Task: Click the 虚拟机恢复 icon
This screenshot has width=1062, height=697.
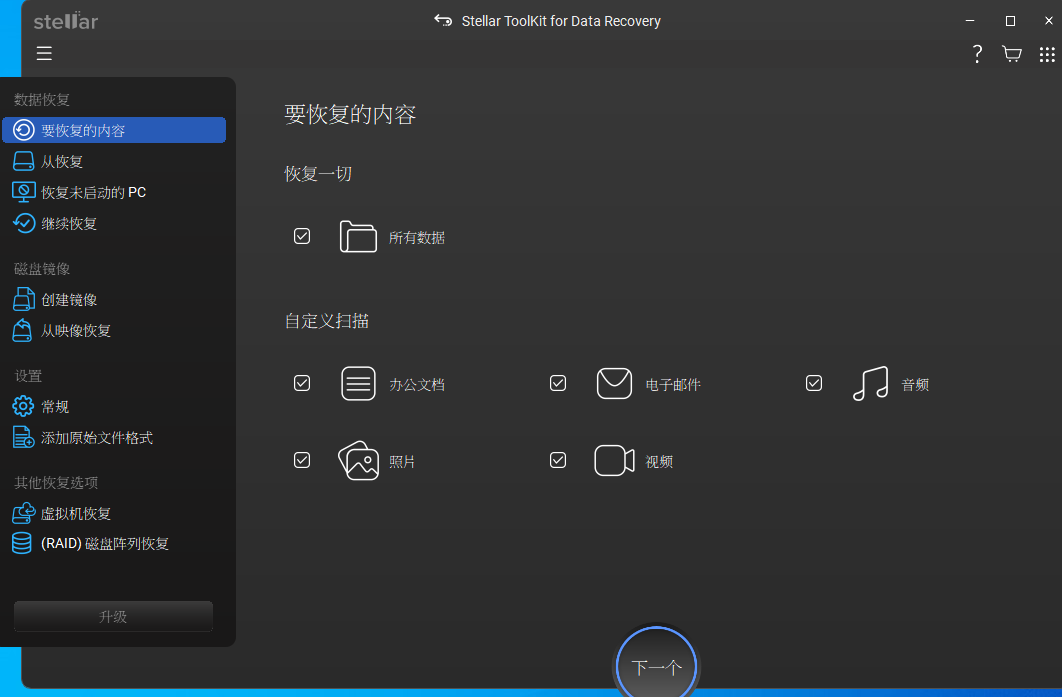Action: point(24,513)
